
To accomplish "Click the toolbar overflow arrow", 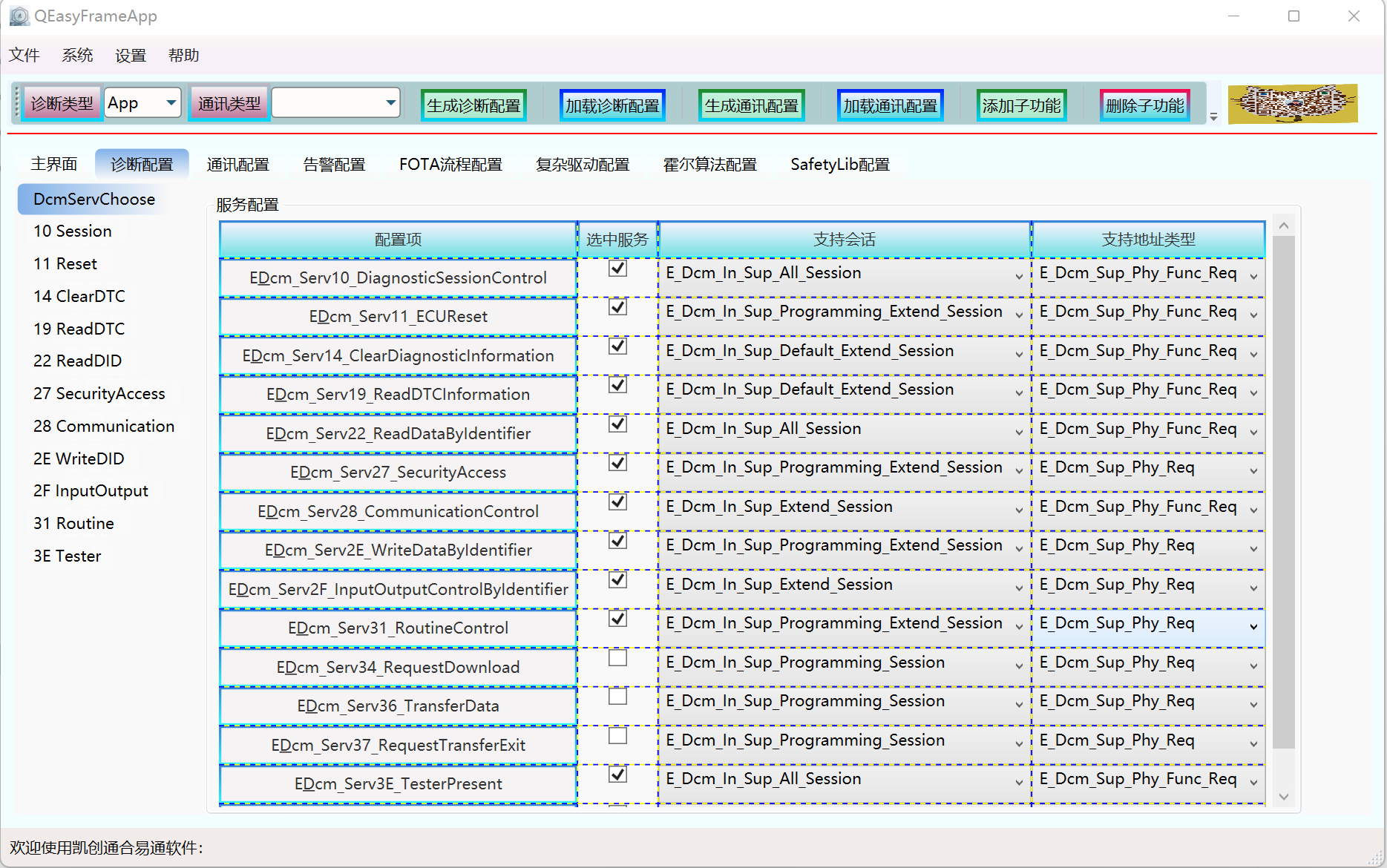I will pos(1214,116).
